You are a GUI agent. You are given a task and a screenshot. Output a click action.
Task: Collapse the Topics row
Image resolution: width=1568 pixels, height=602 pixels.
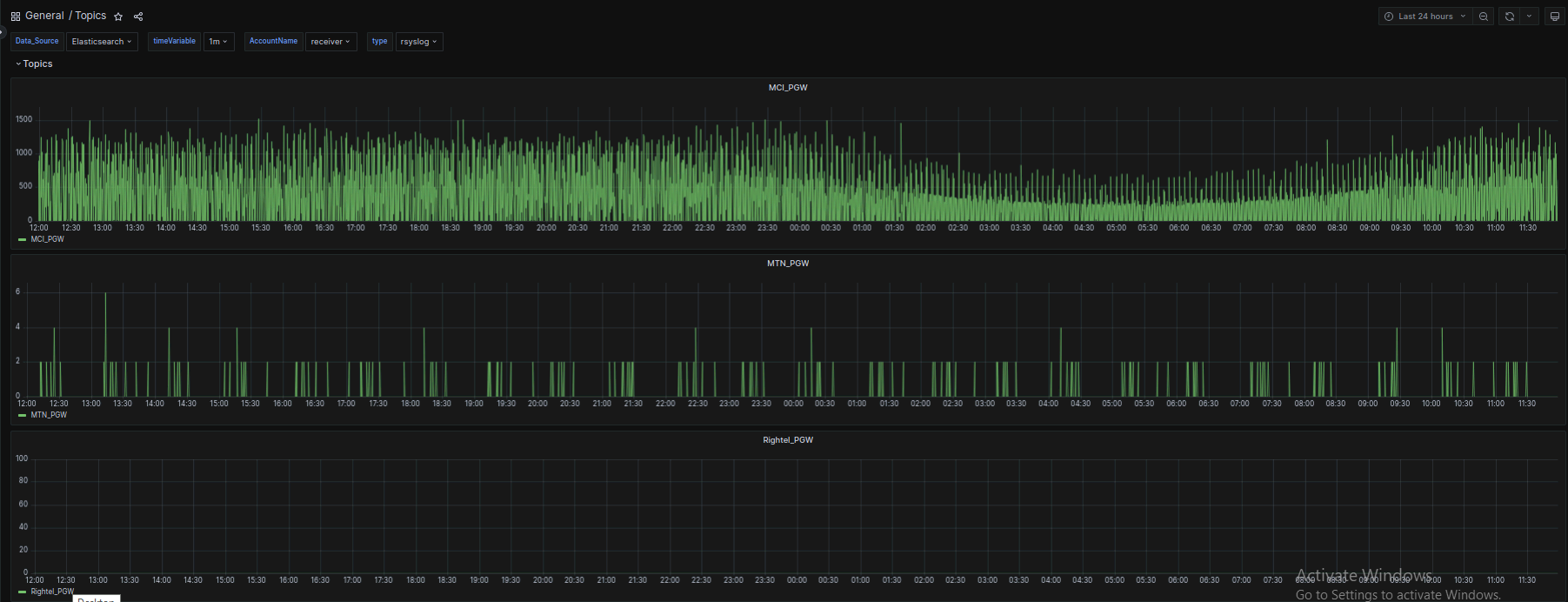[x=37, y=64]
